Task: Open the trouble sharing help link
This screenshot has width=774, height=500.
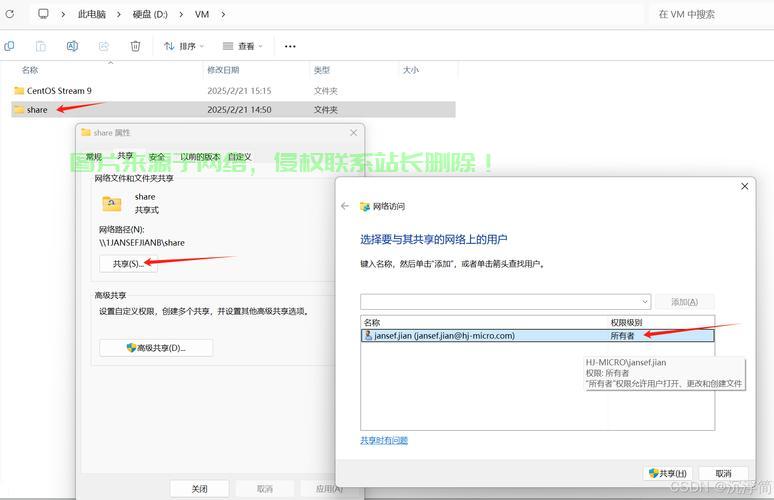Action: [384, 440]
